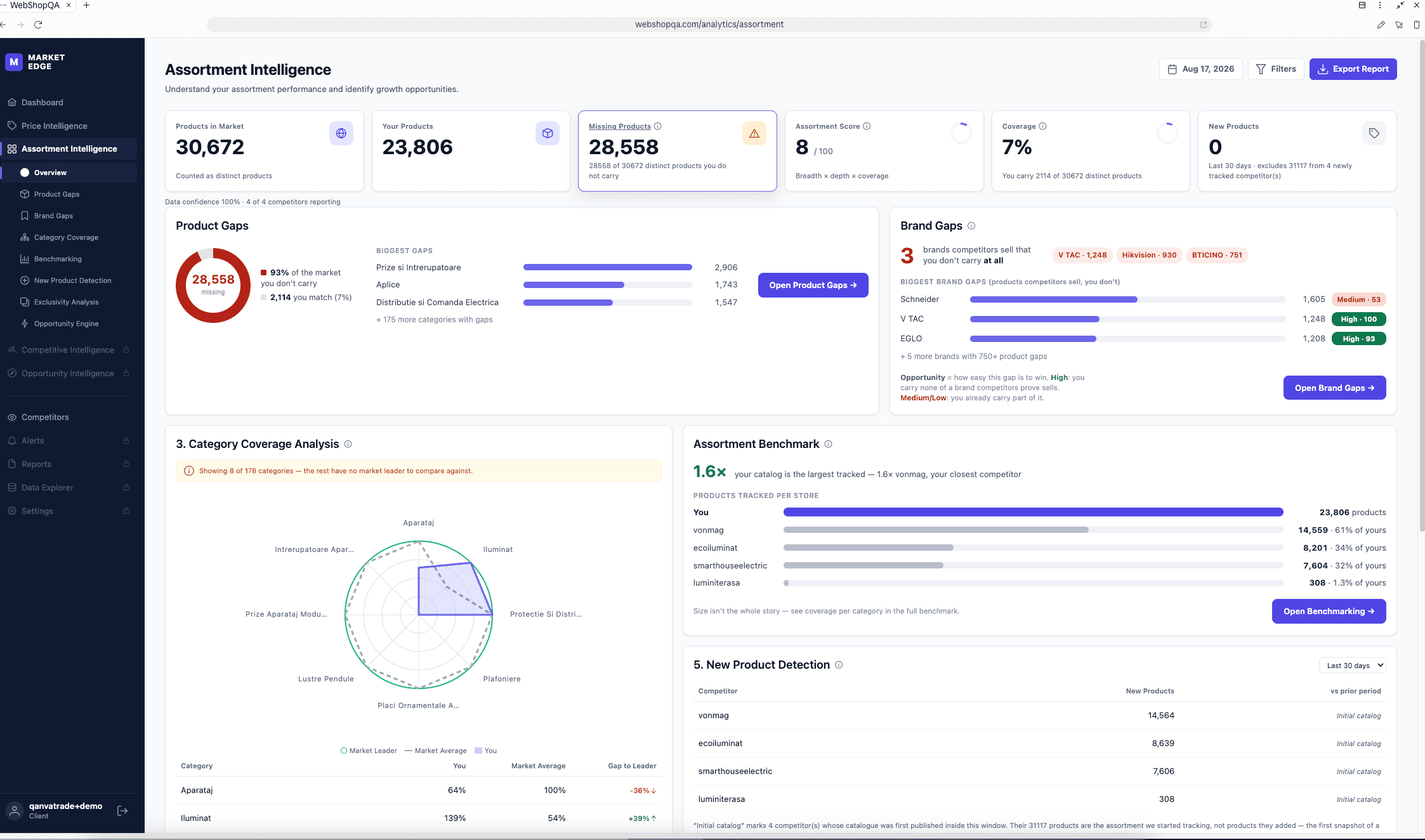Click Open Benchmarking button
This screenshot has width=1425, height=840.
[1329, 612]
